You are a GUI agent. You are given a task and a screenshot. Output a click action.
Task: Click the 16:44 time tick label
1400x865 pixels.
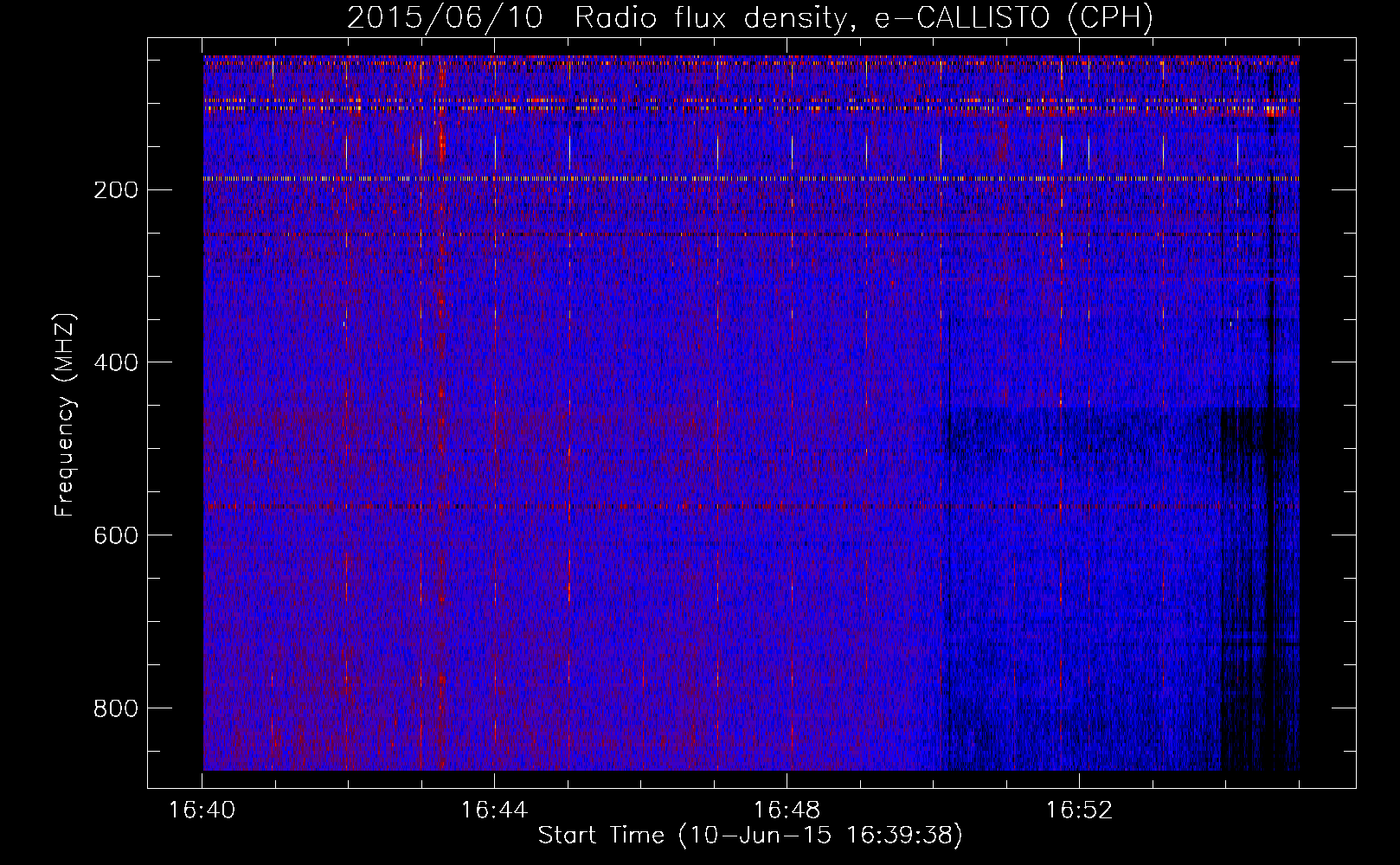(x=494, y=811)
